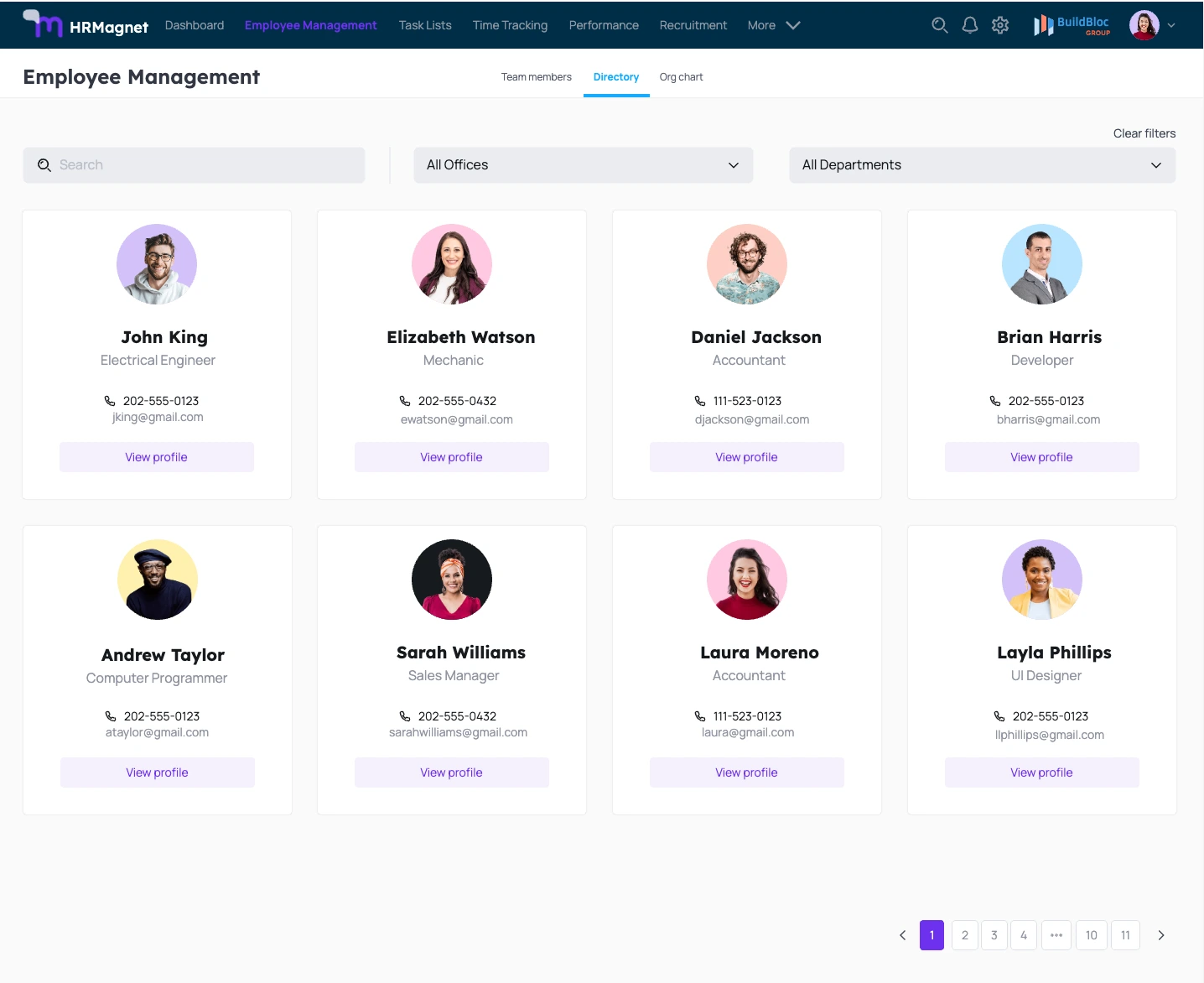Click Laura Moreno's profile photo

(747, 580)
